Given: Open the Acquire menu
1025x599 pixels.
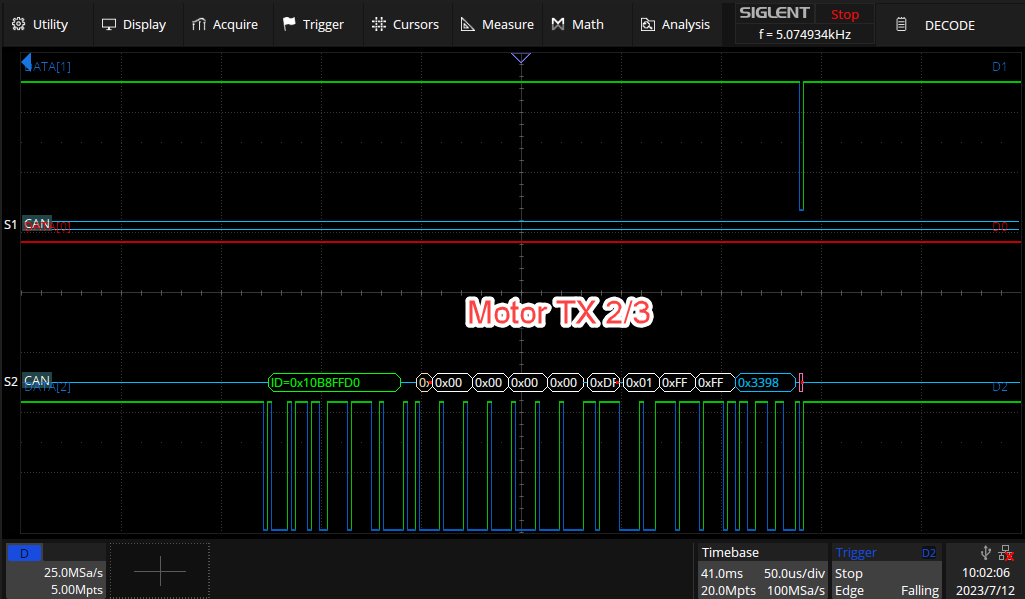Looking at the screenshot, I should 226,23.
